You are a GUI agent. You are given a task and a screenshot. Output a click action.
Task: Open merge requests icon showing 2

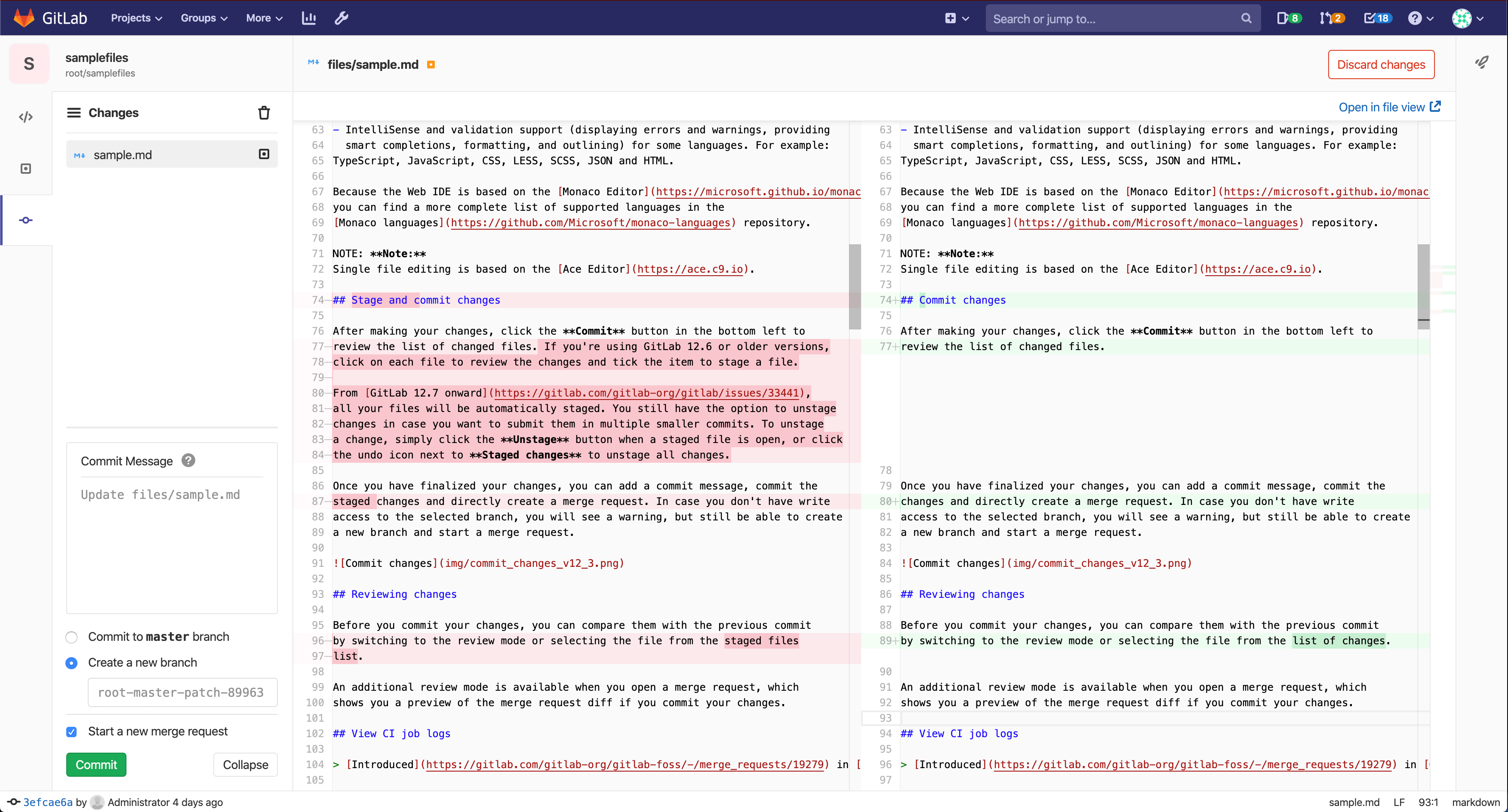click(1333, 18)
